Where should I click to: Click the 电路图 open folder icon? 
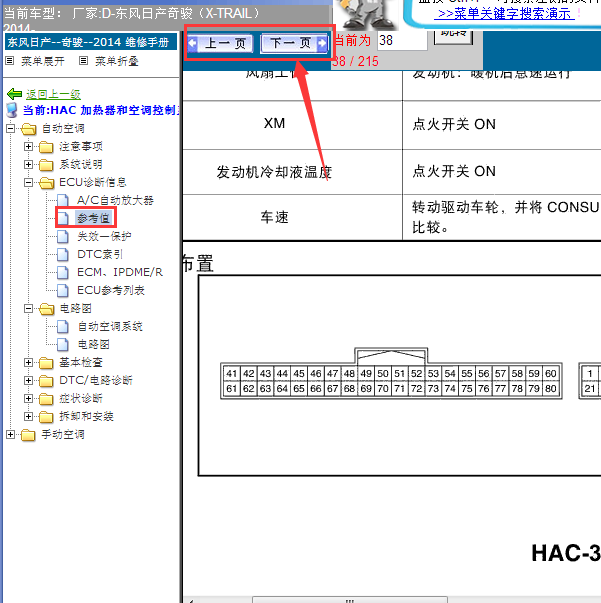coord(47,308)
